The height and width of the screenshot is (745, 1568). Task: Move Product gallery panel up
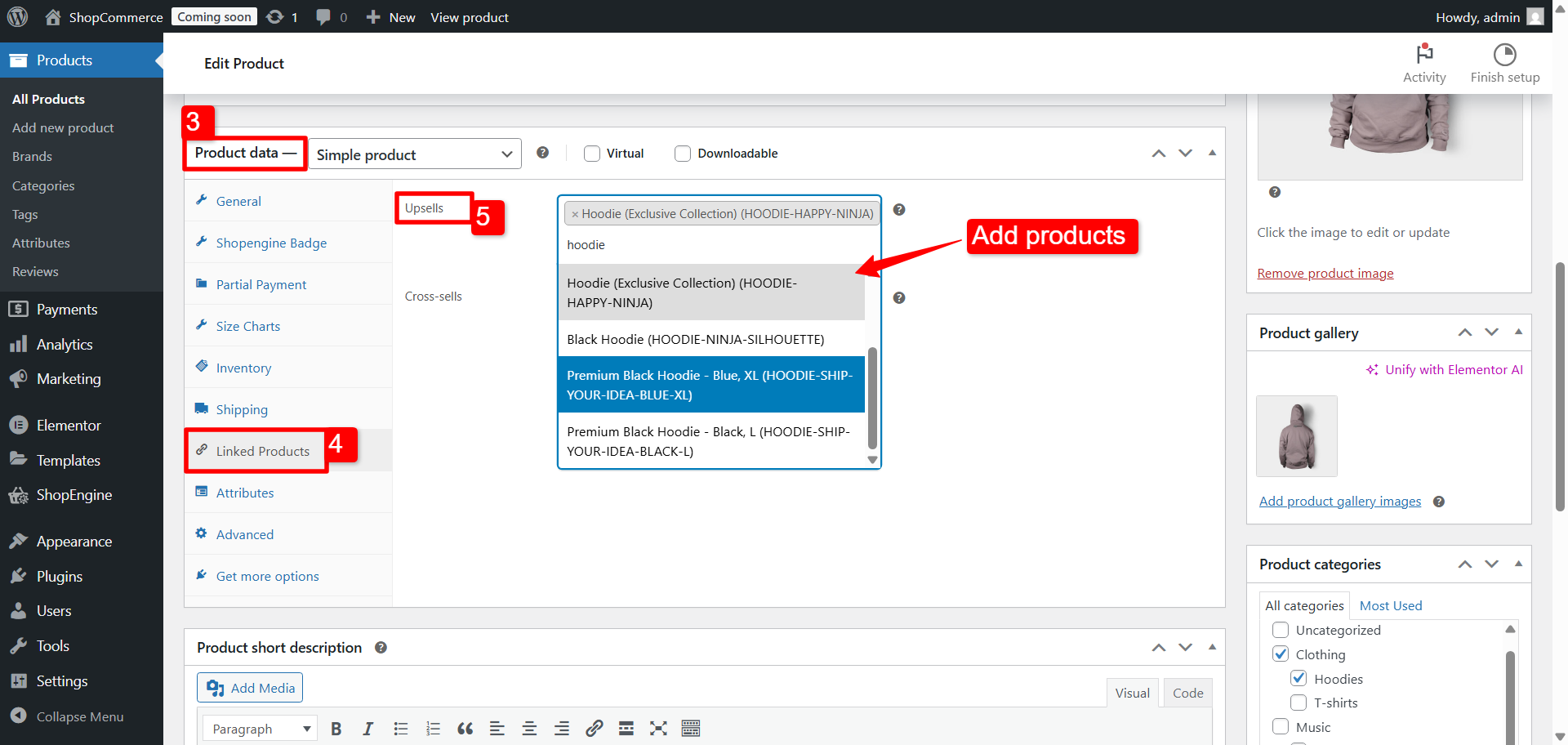coord(1465,332)
